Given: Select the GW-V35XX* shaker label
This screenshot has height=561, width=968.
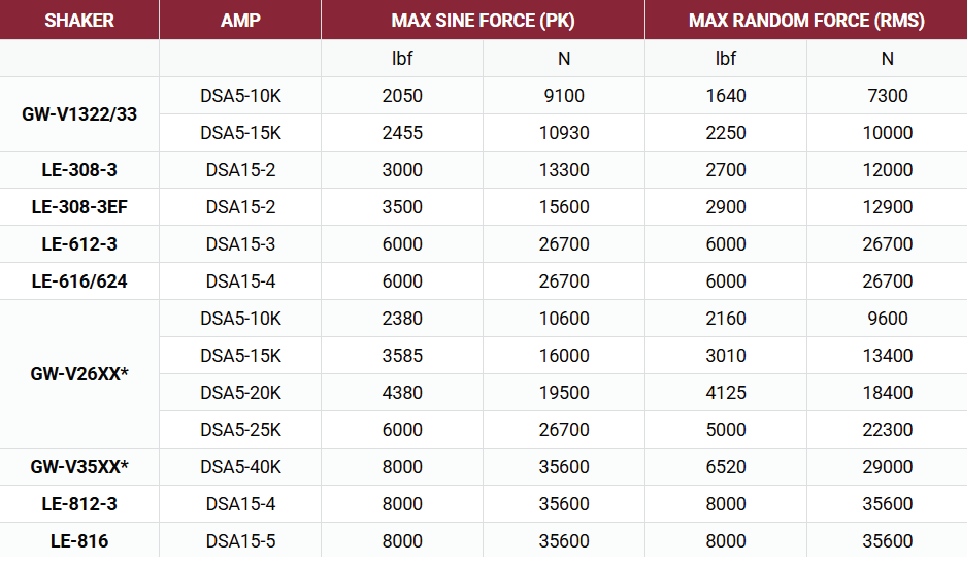Looking at the screenshot, I should click(79, 467).
